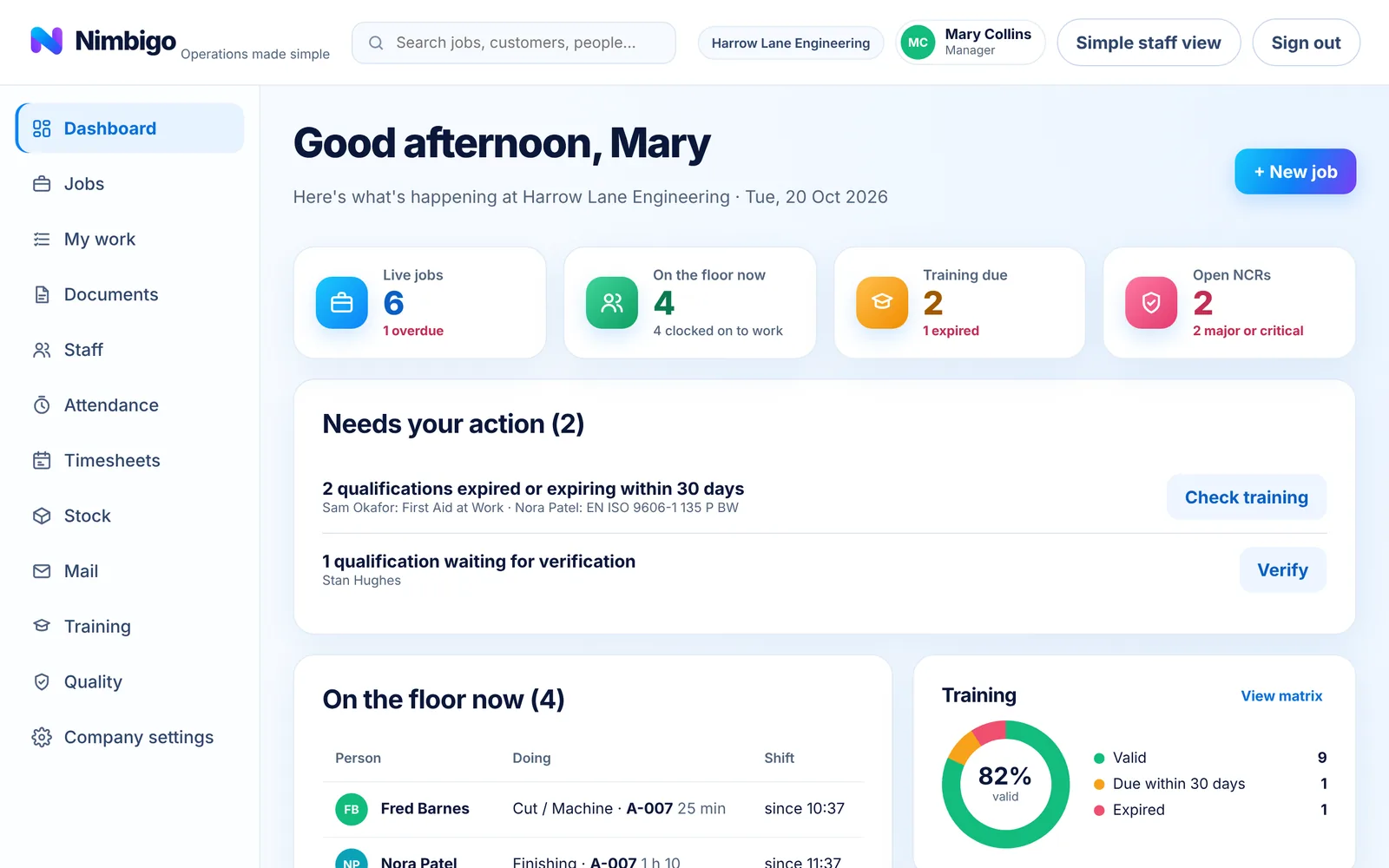
Task: Create a new job with + New job
Action: click(1295, 172)
